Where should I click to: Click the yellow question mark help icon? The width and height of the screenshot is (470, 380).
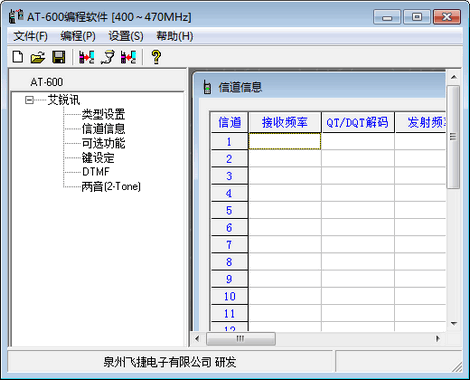156,57
